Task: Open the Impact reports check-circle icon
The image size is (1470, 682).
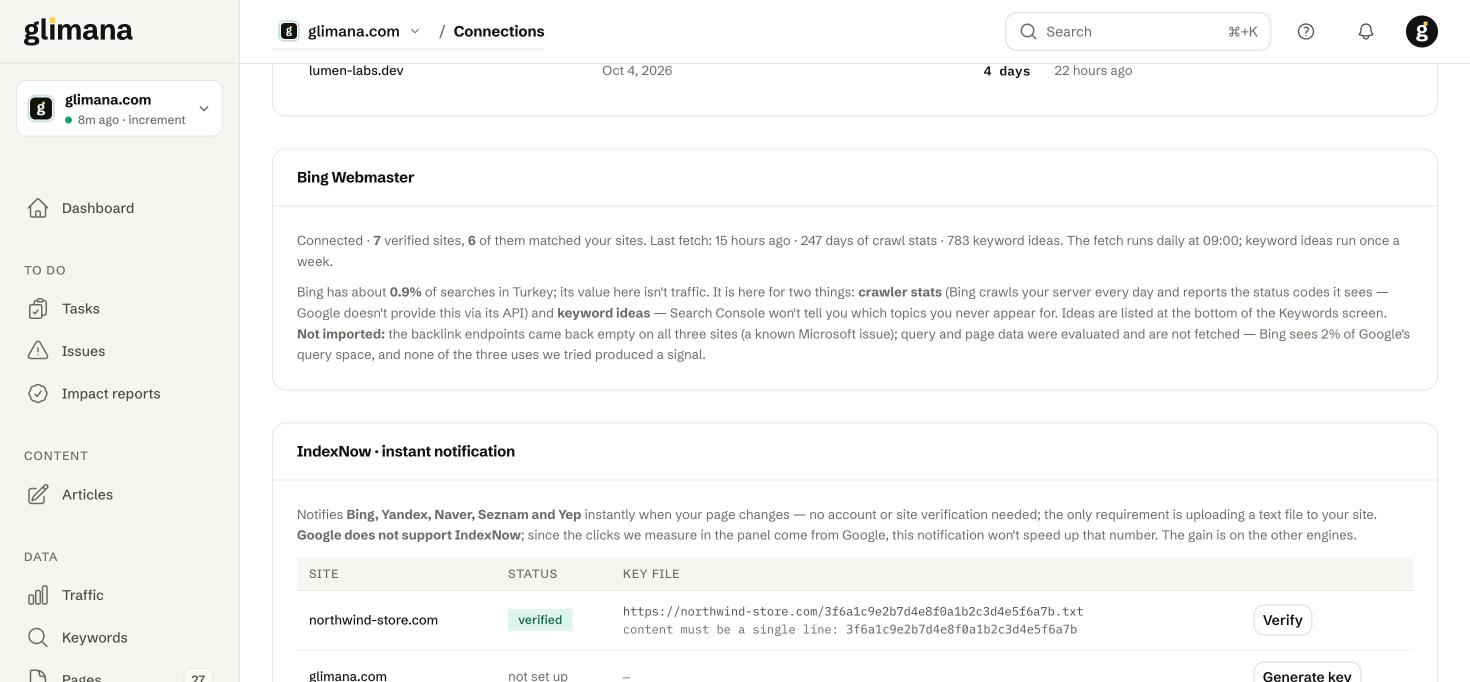Action: tap(38, 394)
